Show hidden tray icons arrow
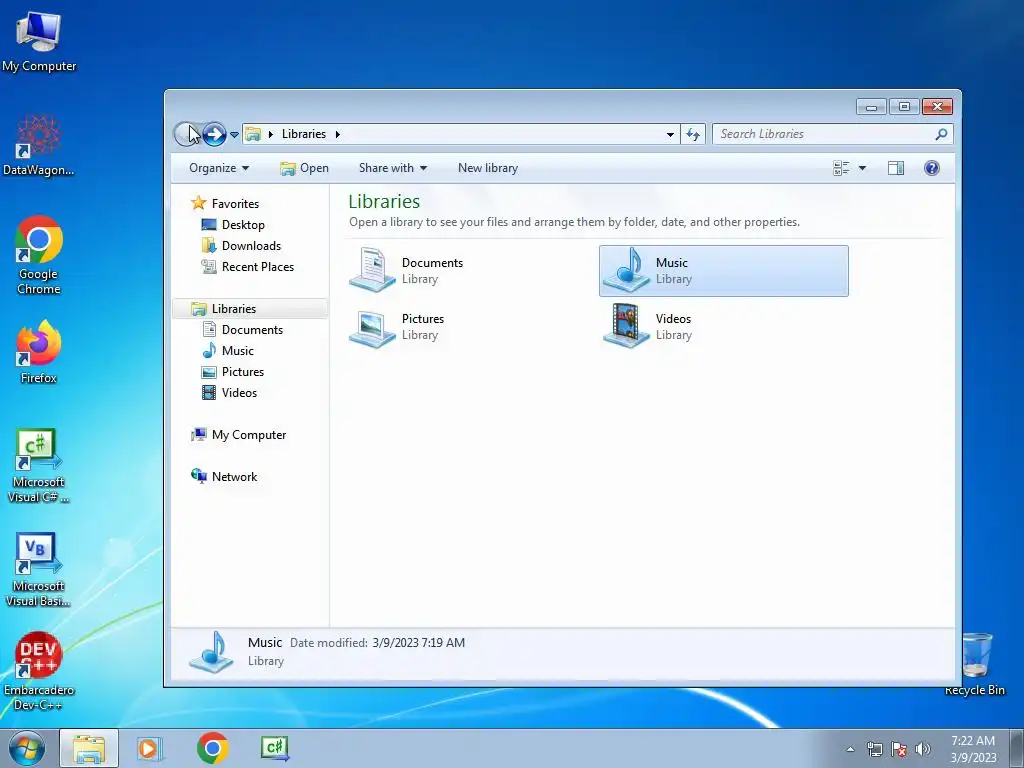The image size is (1024, 768). (850, 749)
